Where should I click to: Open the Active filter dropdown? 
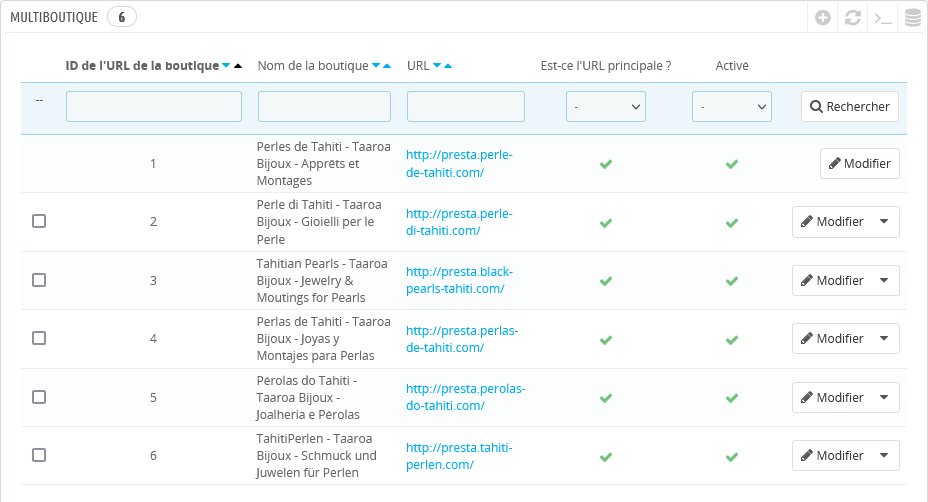[x=732, y=107]
